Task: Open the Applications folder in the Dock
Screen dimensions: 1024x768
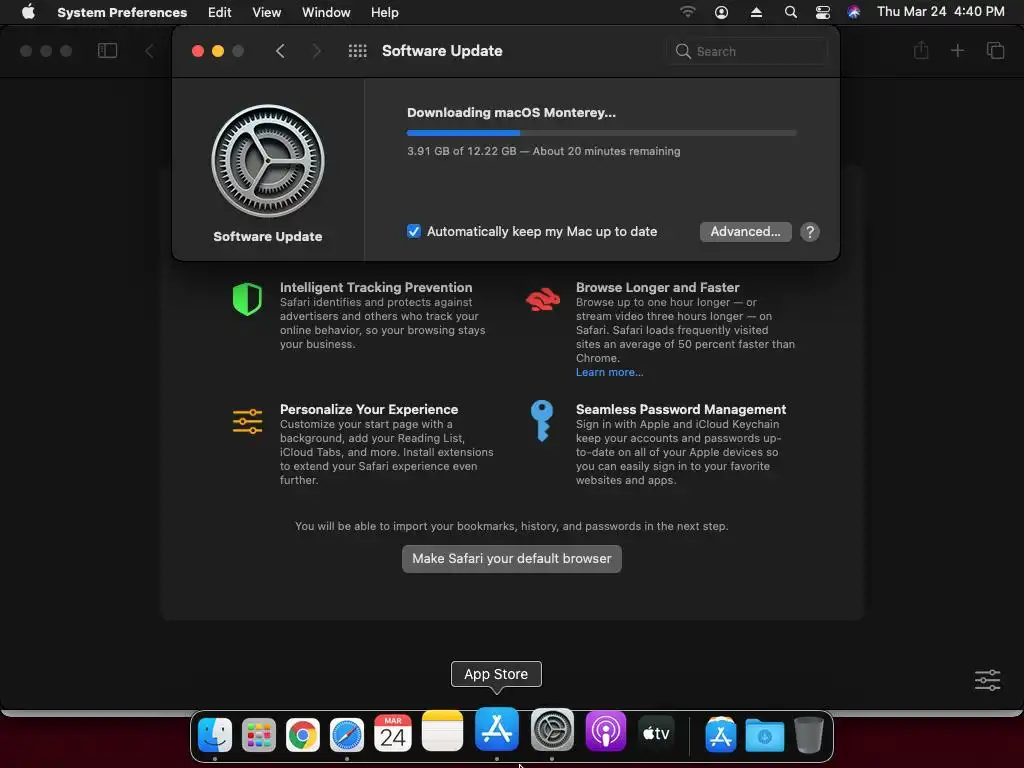Action: tap(720, 735)
